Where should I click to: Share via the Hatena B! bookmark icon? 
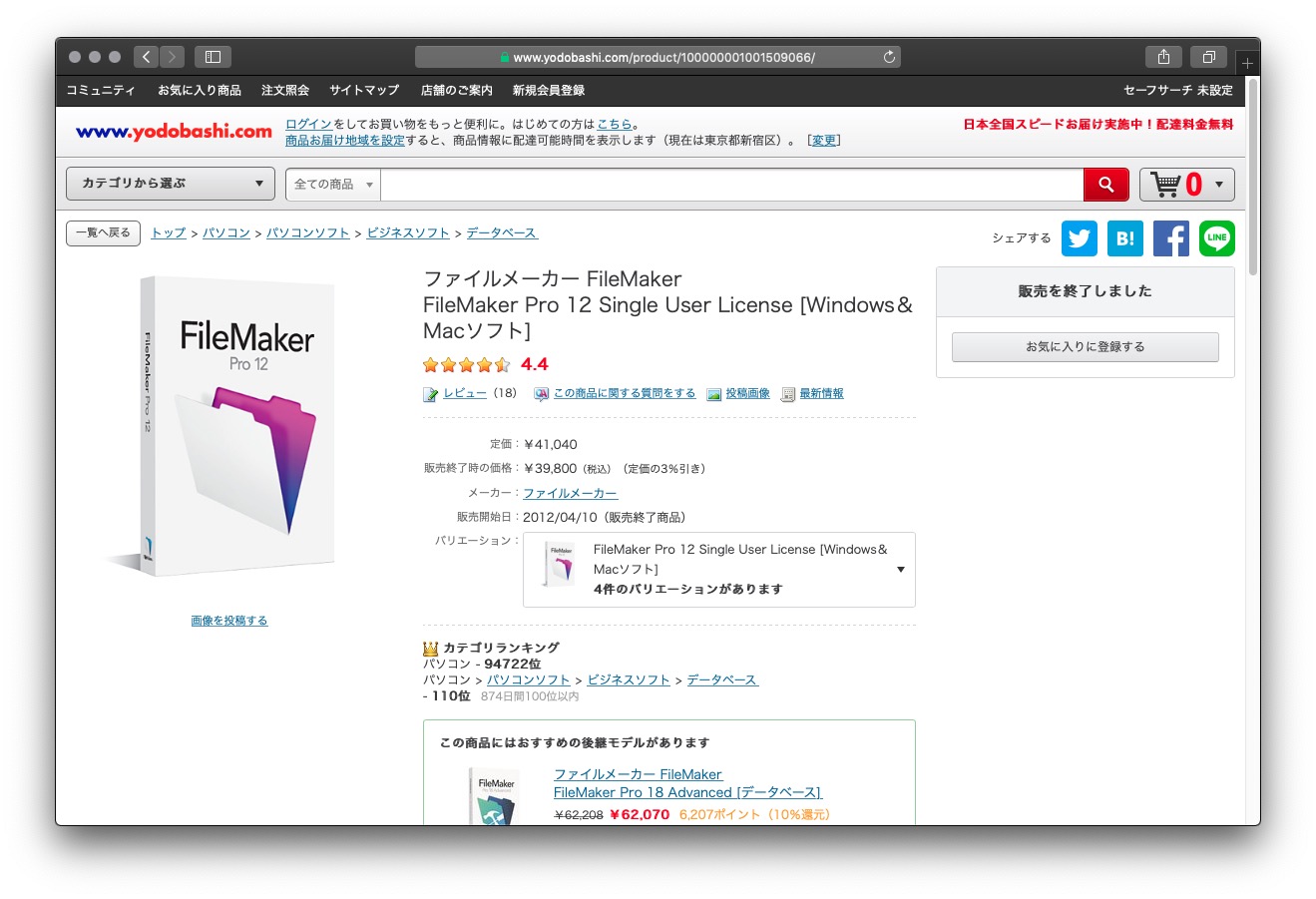tap(1124, 238)
